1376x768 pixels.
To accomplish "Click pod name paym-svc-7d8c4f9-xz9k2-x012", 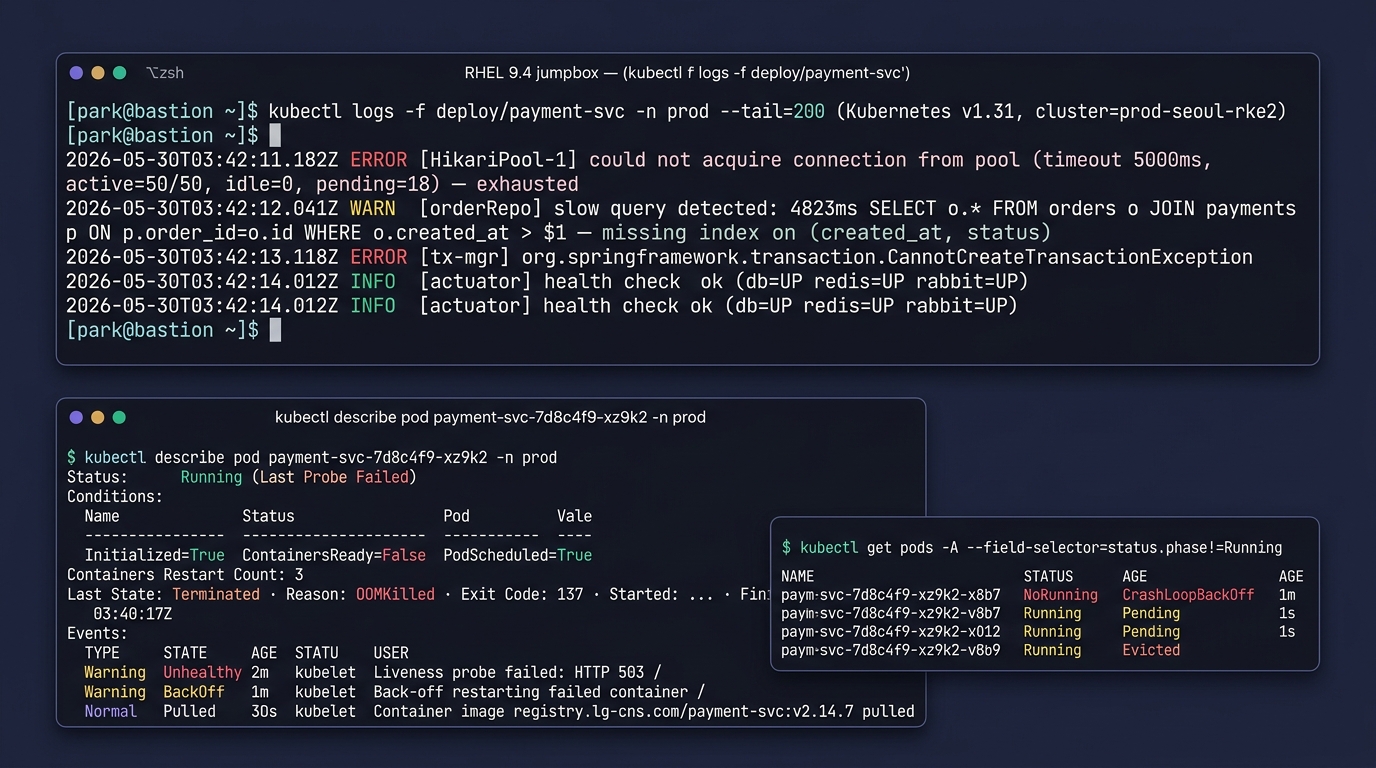I will tap(891, 631).
